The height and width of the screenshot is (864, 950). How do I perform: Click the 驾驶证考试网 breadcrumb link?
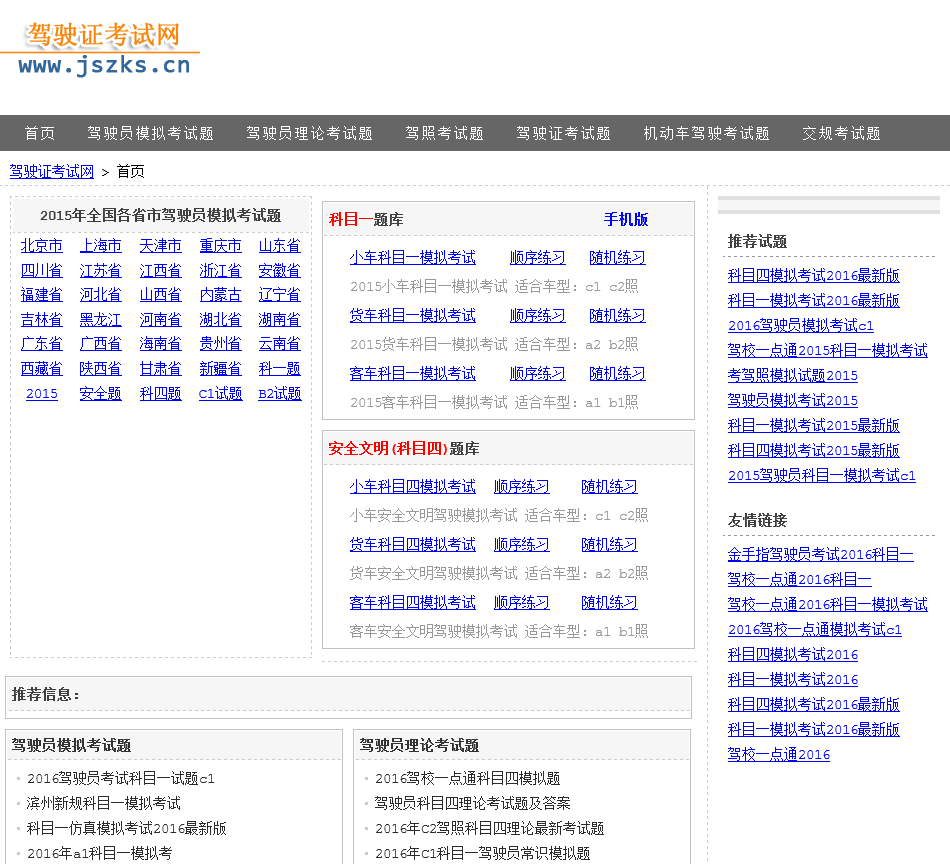point(52,171)
